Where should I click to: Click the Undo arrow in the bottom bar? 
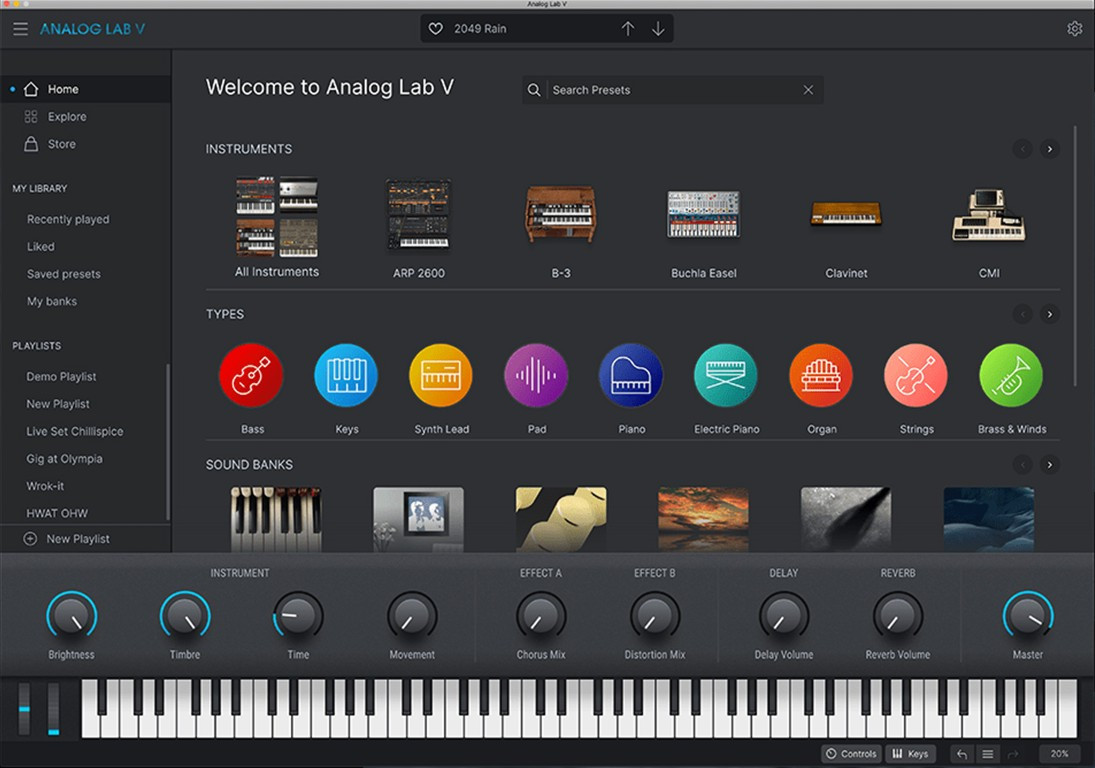click(x=961, y=753)
